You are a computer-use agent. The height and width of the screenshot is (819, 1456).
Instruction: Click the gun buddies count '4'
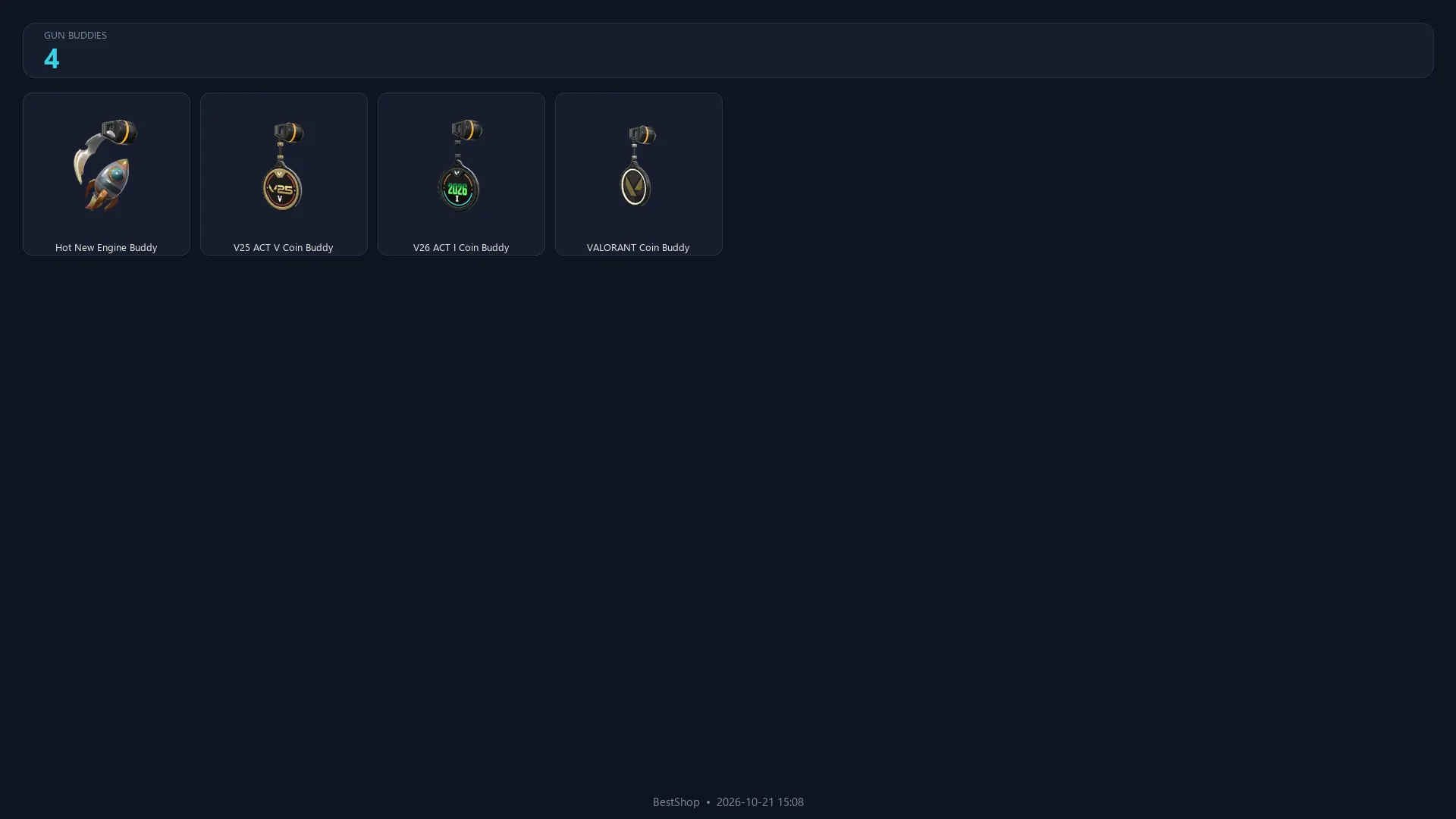pyautogui.click(x=52, y=58)
